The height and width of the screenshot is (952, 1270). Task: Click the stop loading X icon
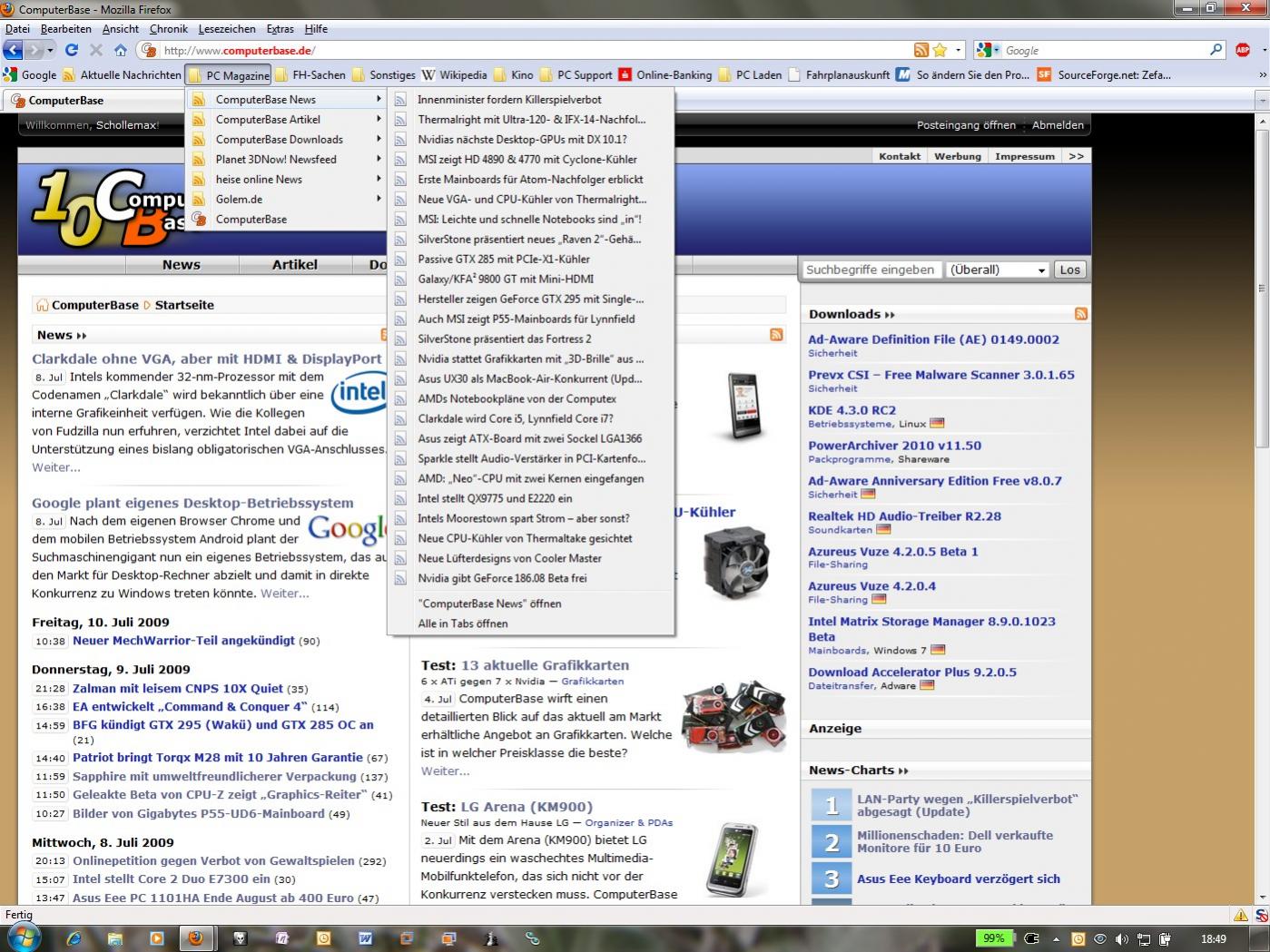pos(96,50)
